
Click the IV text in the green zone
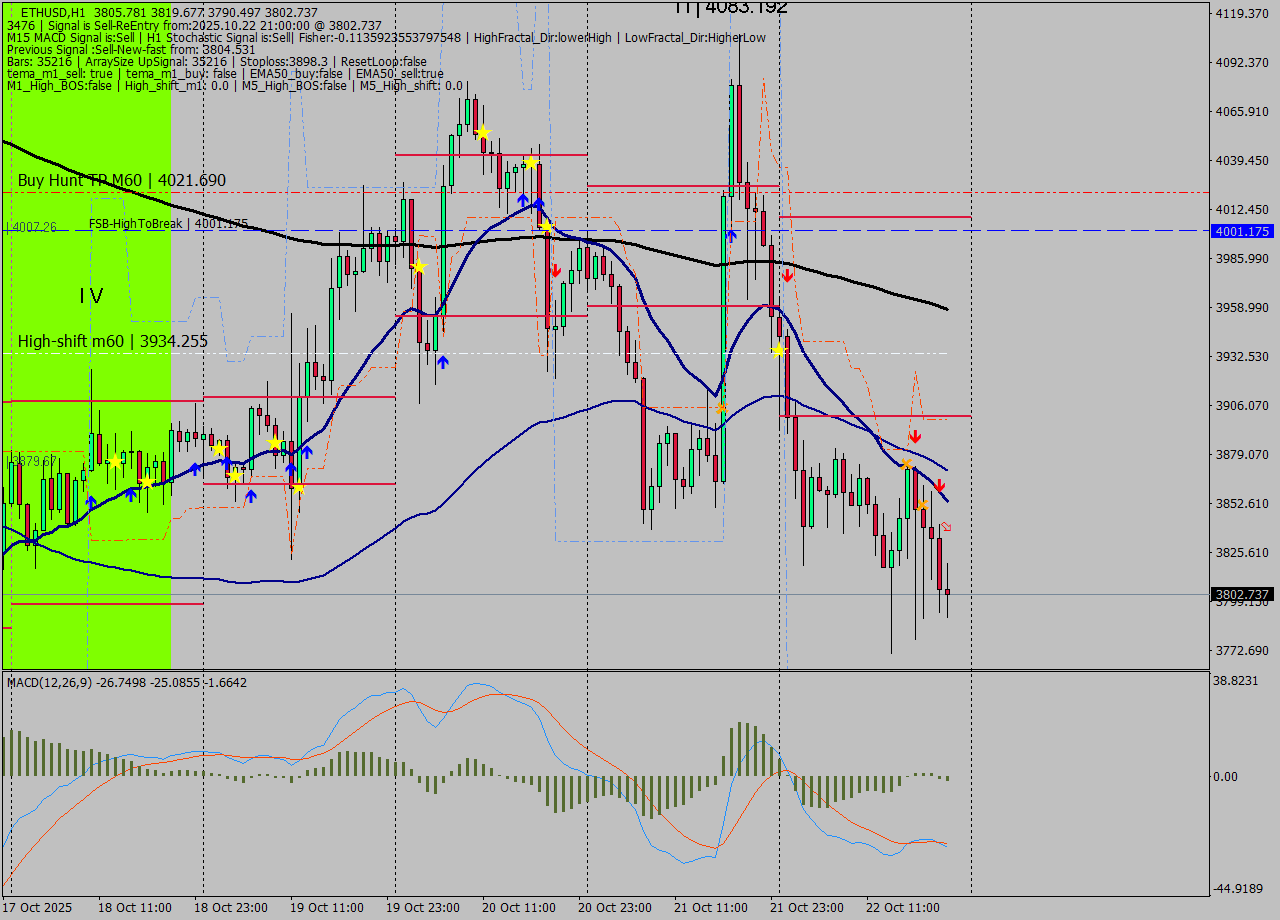coord(91,296)
